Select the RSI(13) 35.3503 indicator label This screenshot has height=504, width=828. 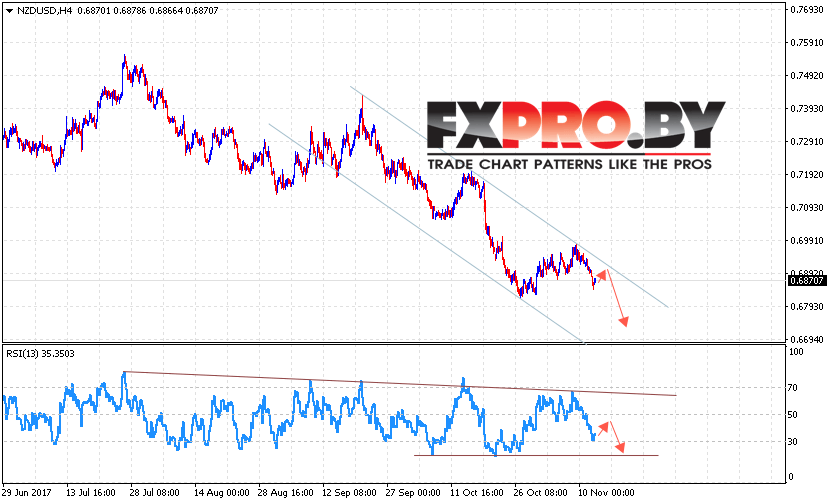40,353
